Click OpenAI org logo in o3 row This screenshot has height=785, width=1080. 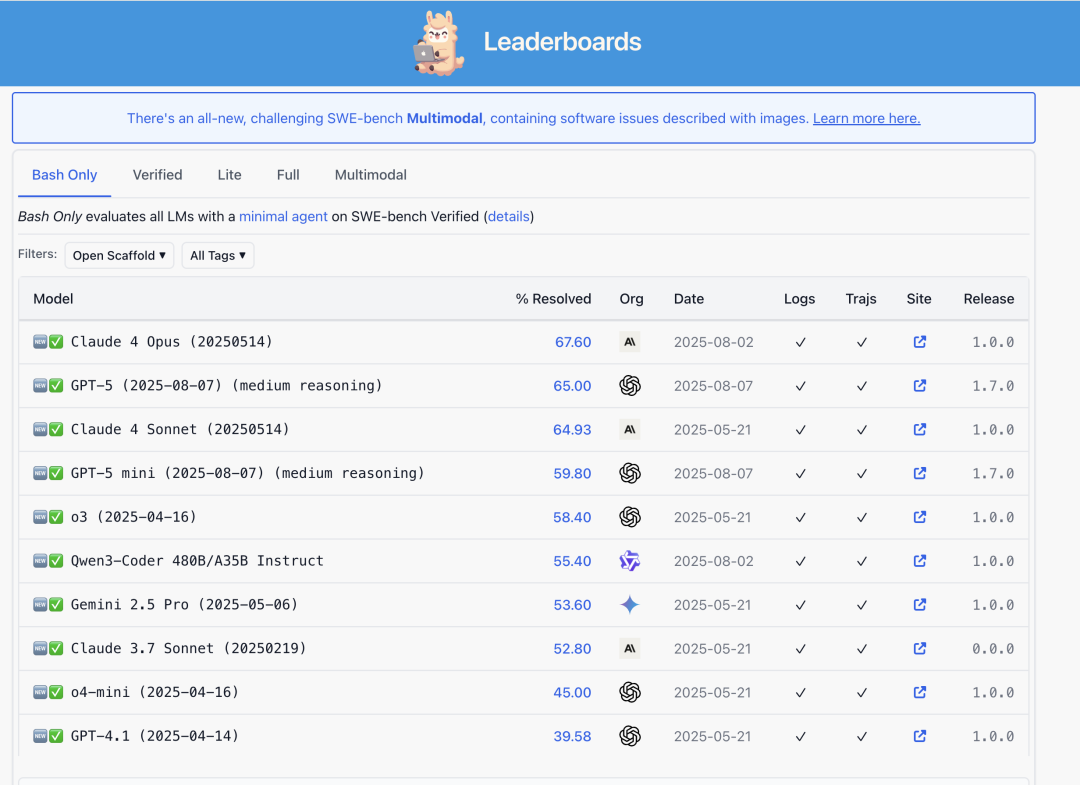(630, 517)
